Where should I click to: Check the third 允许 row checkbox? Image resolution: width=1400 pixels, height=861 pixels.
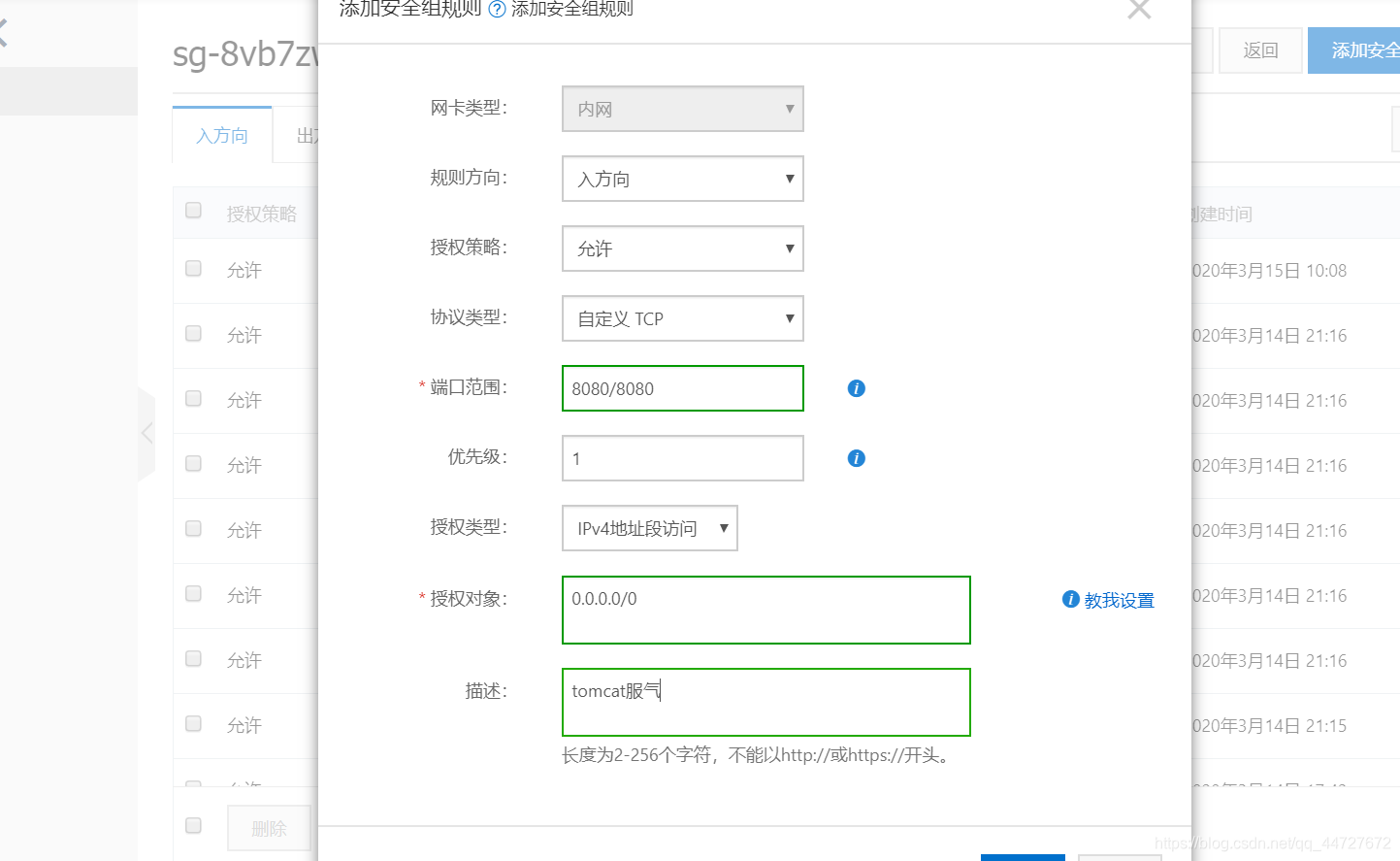[193, 398]
